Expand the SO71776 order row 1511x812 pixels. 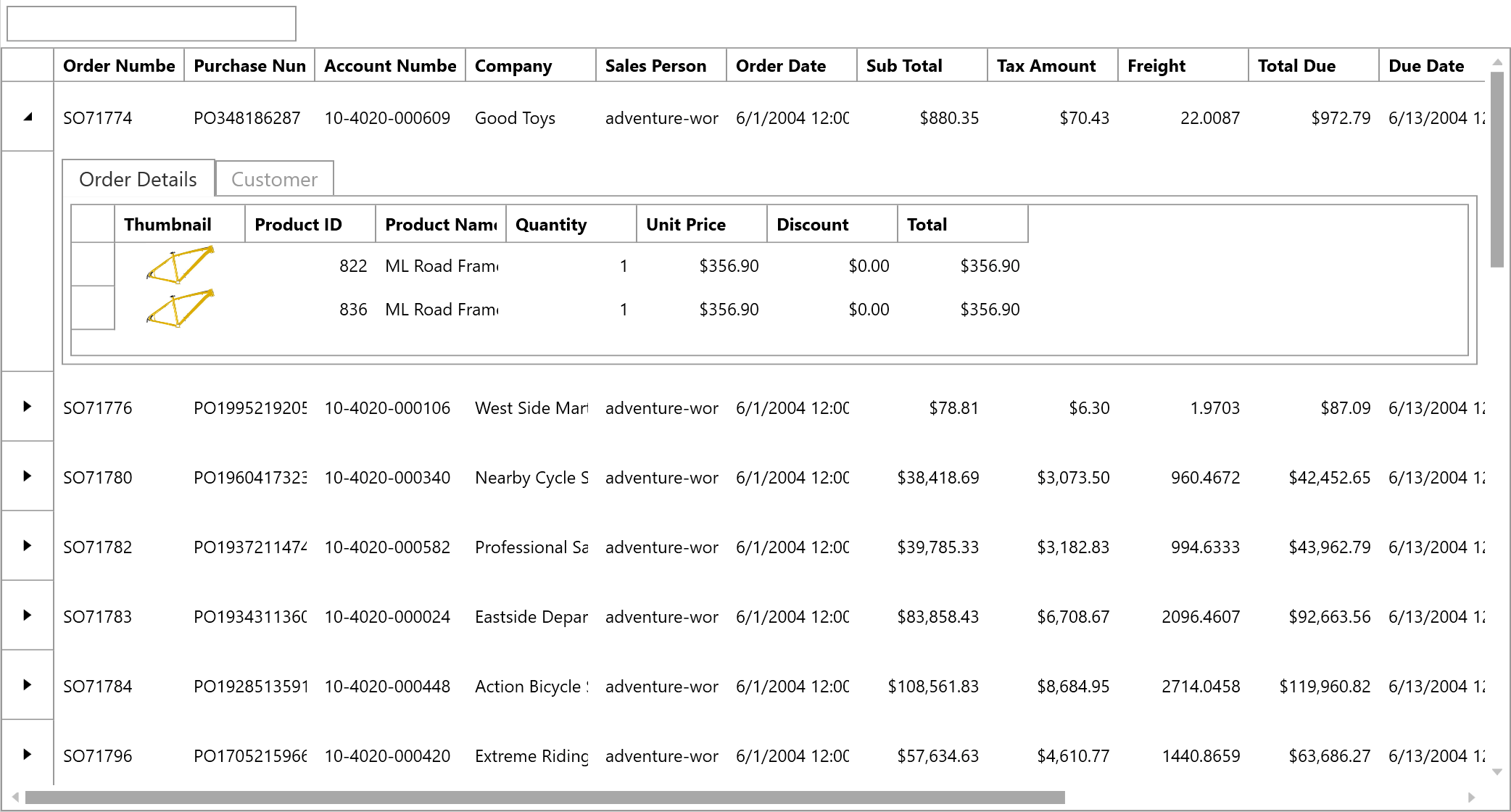point(28,407)
